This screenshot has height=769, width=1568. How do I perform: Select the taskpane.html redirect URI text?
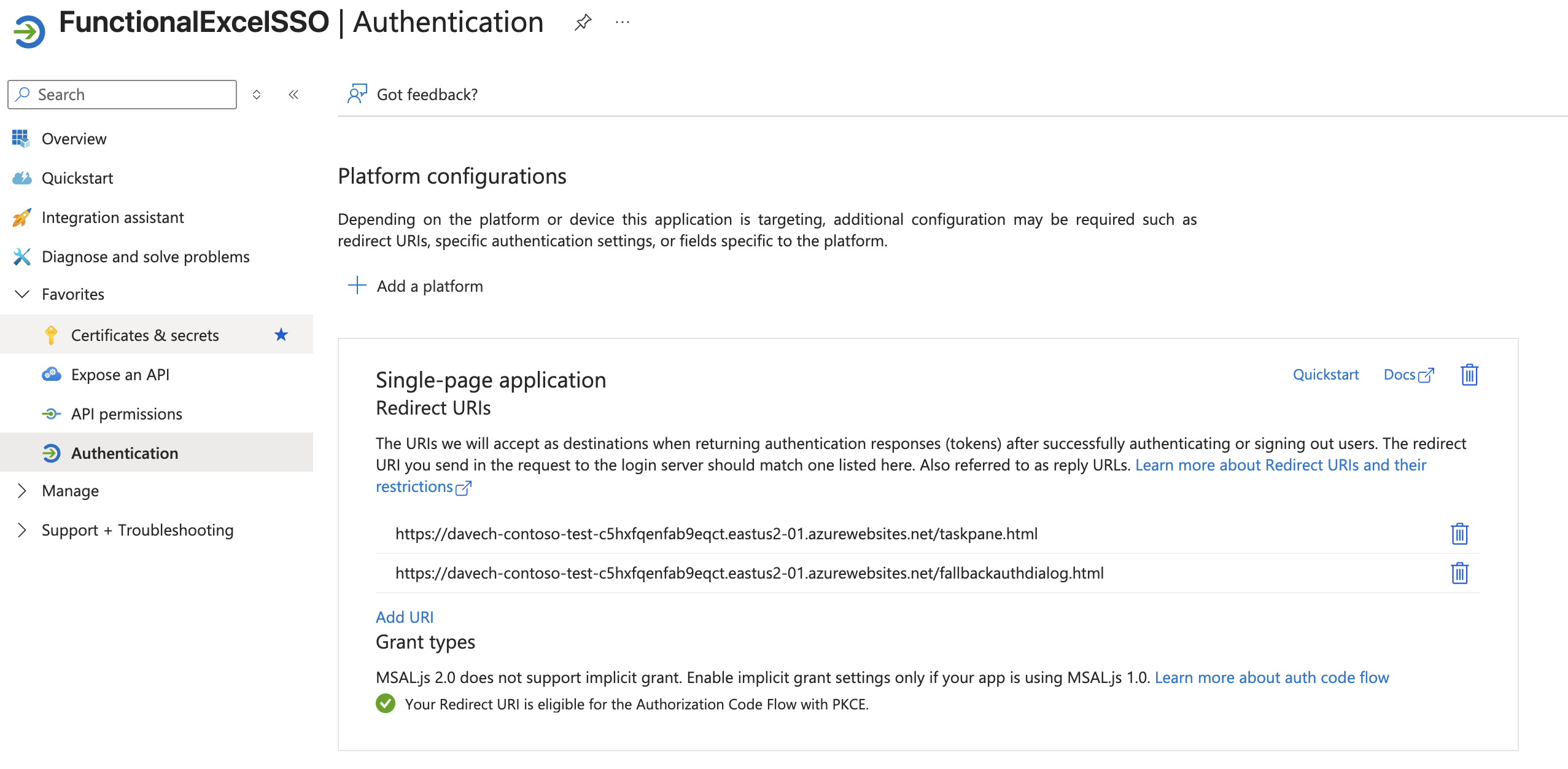point(716,534)
